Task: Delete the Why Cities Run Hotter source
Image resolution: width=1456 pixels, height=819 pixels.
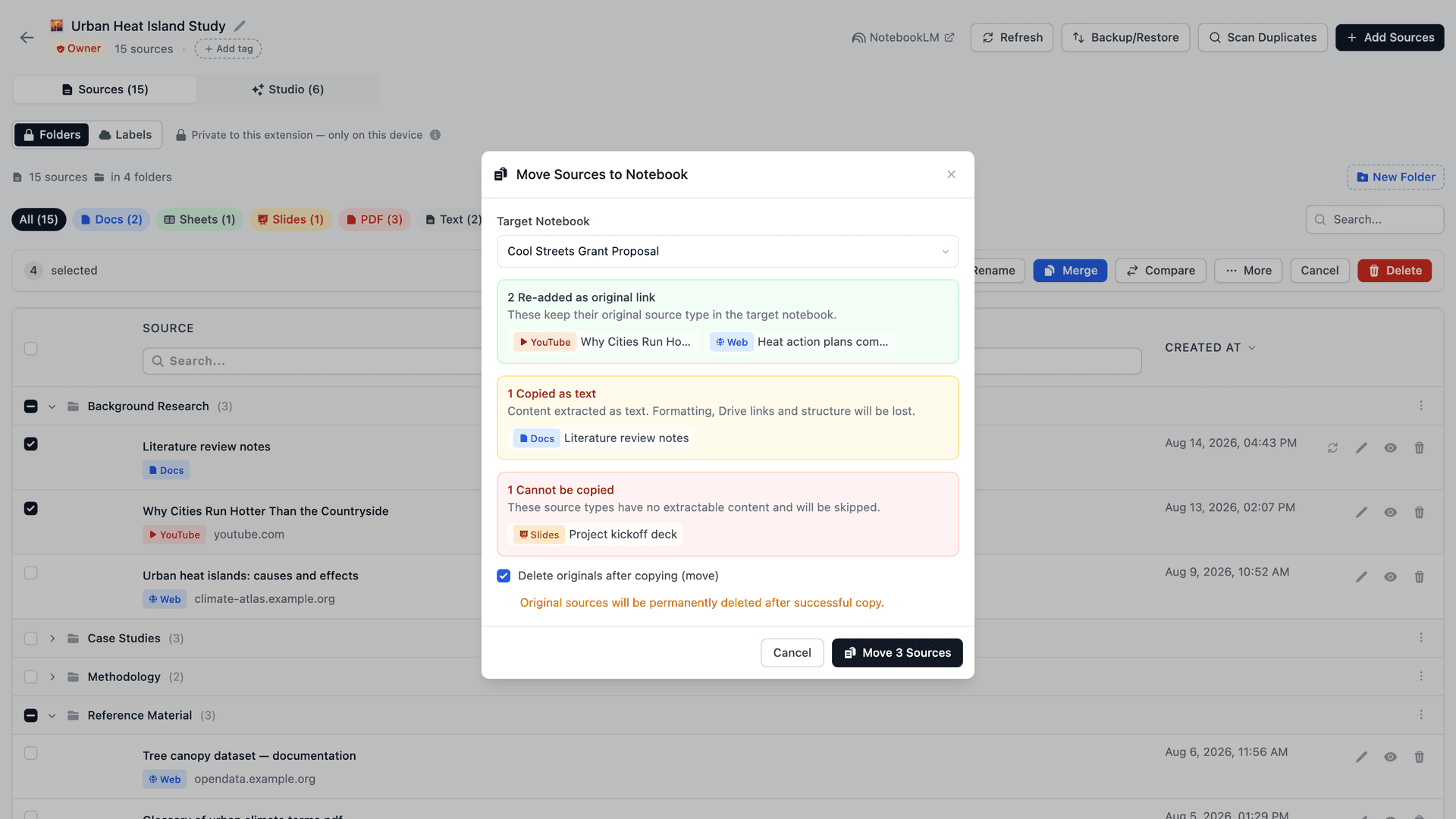Action: (1419, 513)
